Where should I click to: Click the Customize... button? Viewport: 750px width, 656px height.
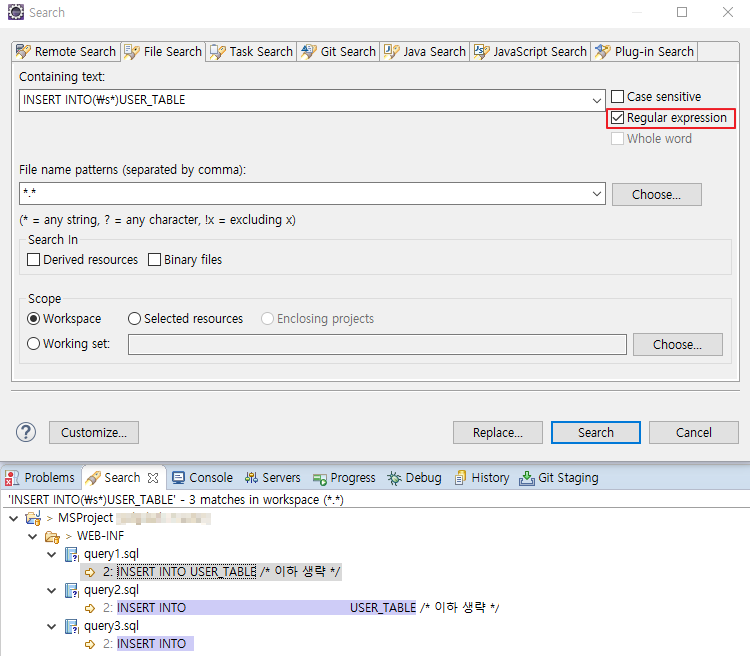(94, 433)
